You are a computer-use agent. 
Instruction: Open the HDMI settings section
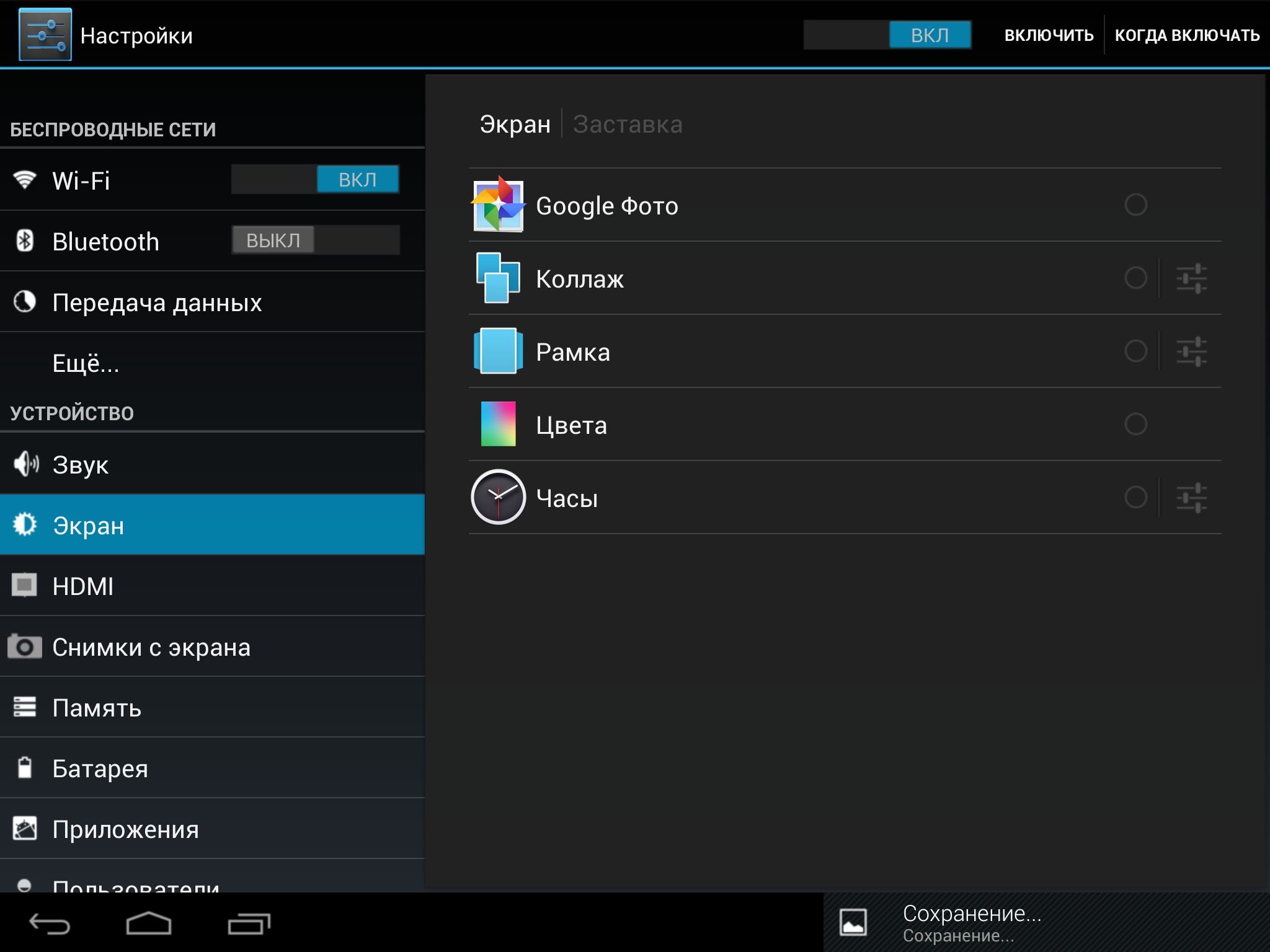click(83, 586)
